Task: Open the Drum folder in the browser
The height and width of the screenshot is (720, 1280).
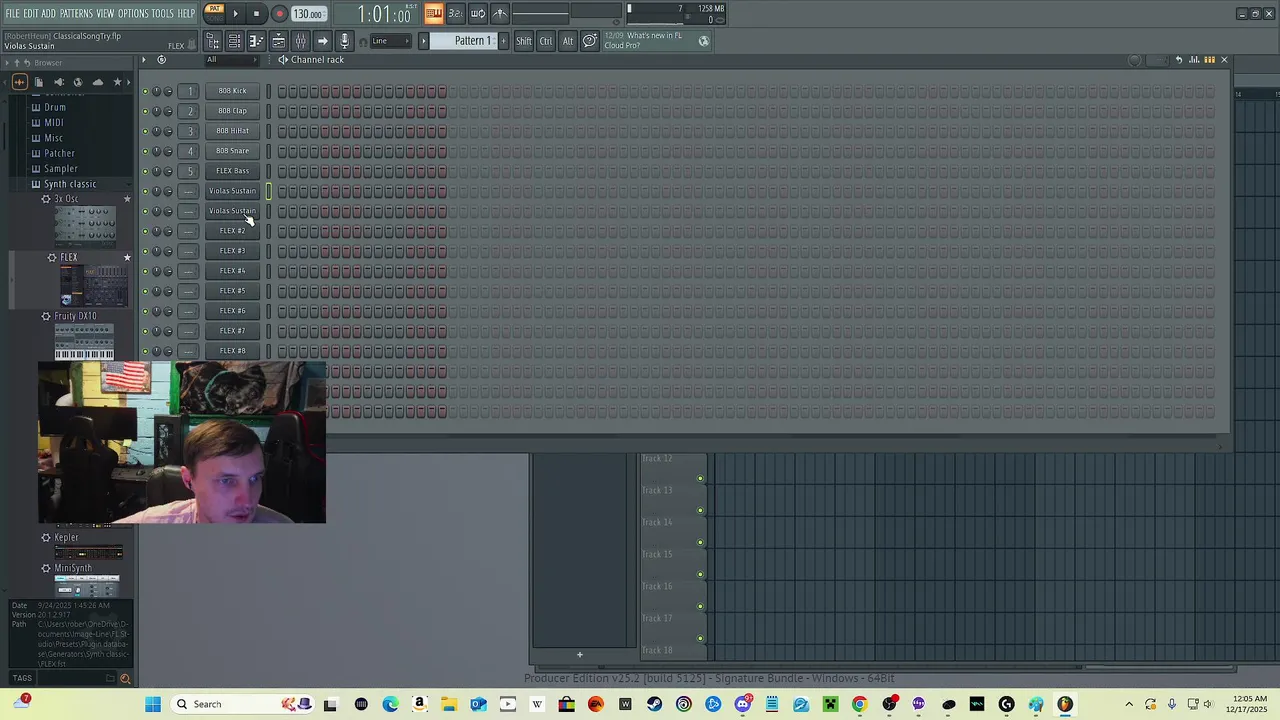Action: [x=55, y=107]
